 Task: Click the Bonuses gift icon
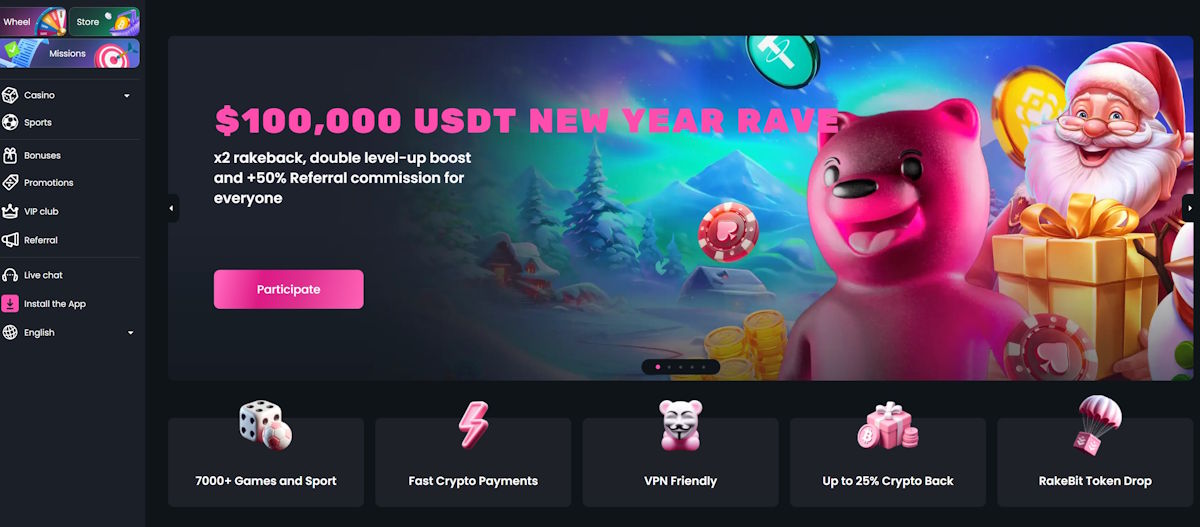10,155
